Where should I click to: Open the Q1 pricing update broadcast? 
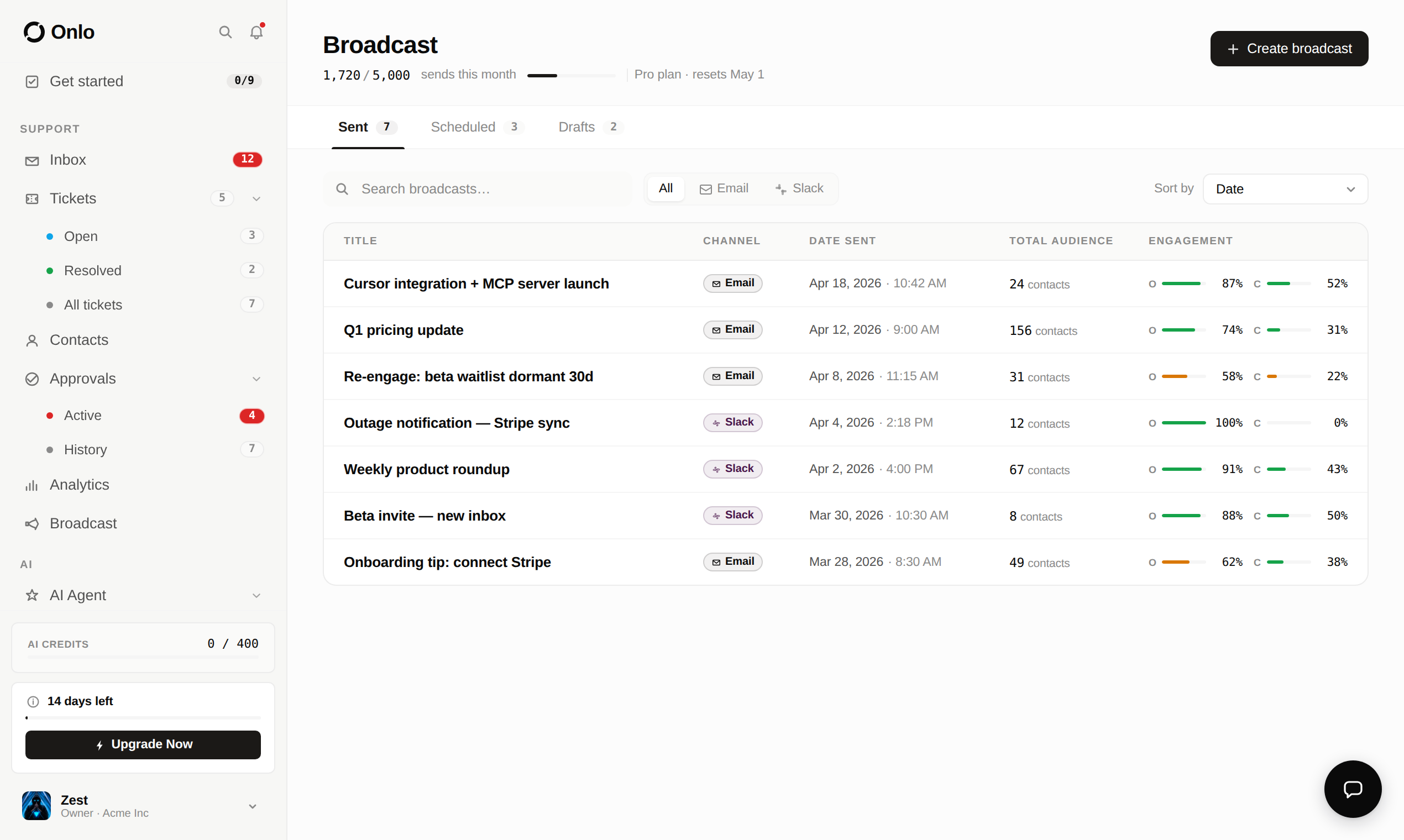[x=403, y=330]
